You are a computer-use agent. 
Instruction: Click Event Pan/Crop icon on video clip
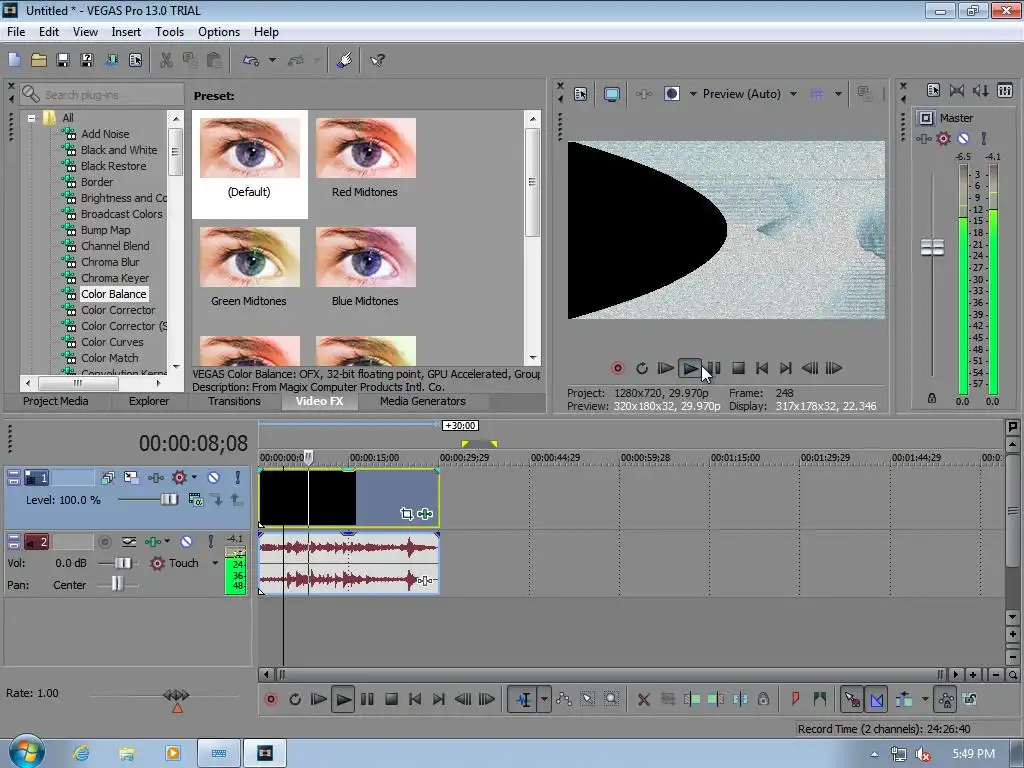pos(407,514)
